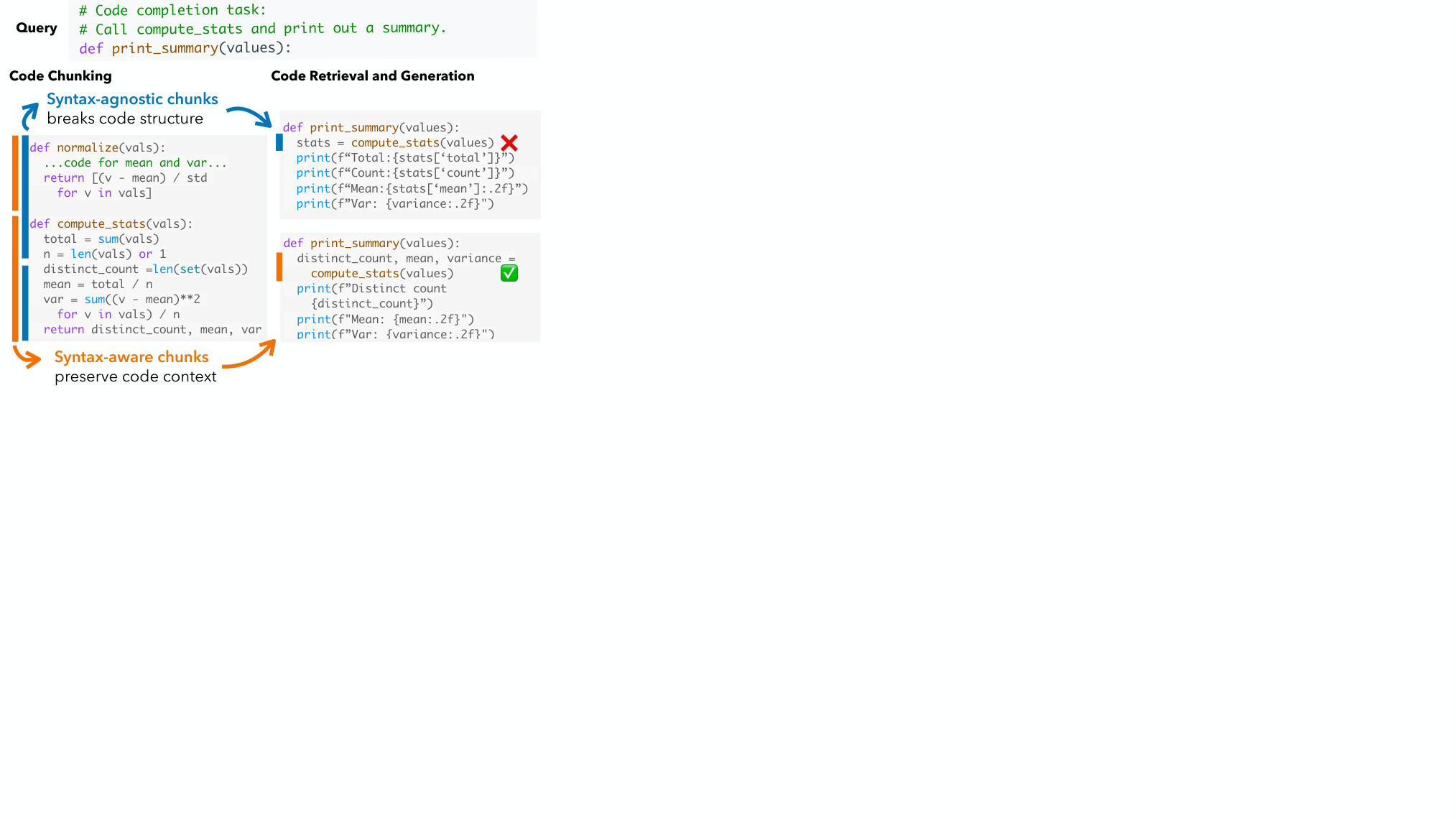The width and height of the screenshot is (1456, 819).
Task: Click the "for v in vals) / n" line
Action: pos(119,315)
